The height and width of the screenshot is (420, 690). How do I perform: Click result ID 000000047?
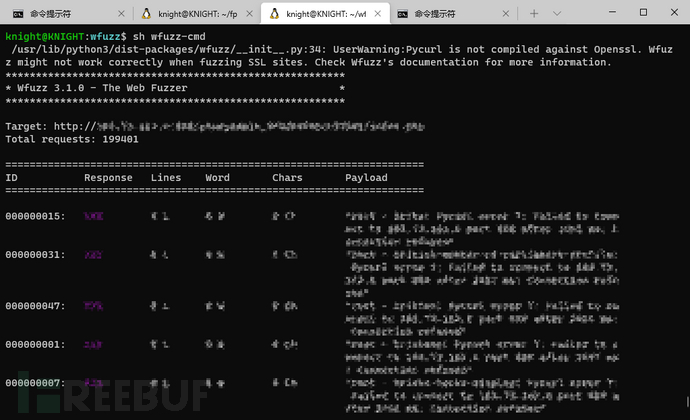click(x=35, y=306)
